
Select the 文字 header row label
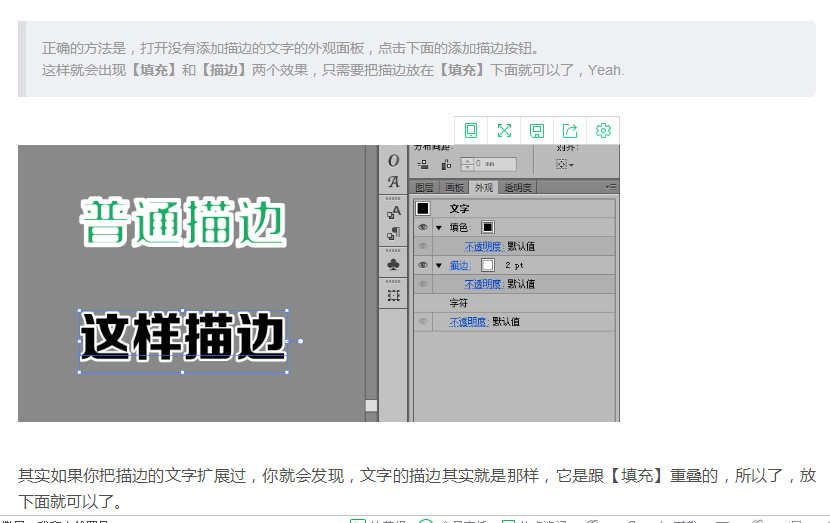pos(459,209)
